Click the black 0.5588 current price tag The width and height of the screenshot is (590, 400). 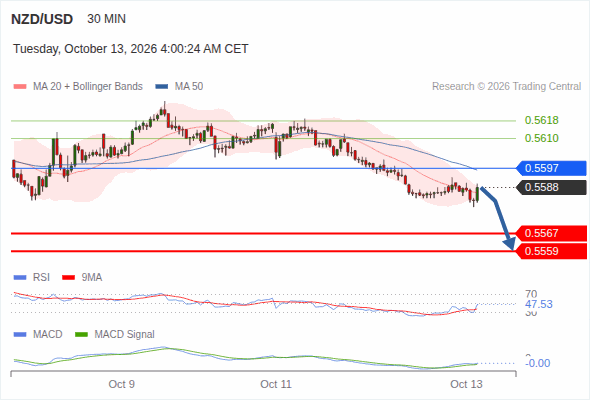point(551,187)
